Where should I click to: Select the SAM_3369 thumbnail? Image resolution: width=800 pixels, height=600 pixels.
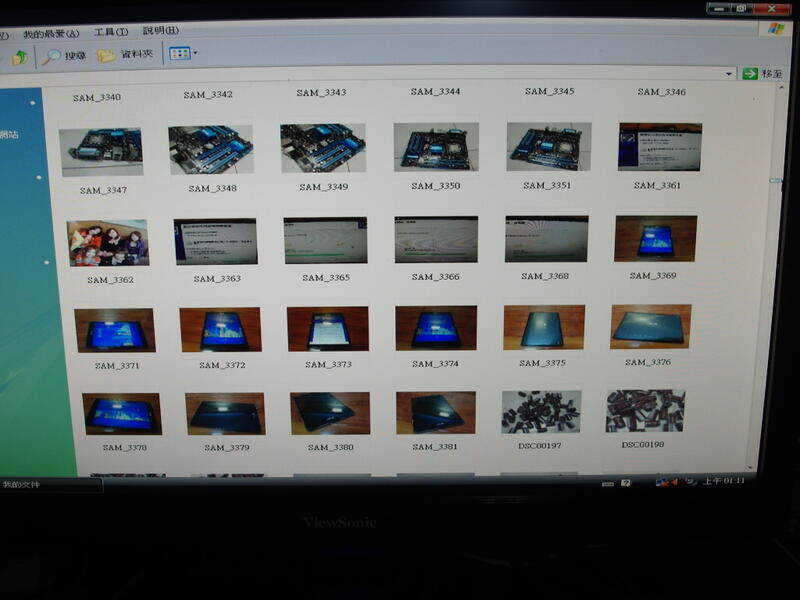(655, 239)
